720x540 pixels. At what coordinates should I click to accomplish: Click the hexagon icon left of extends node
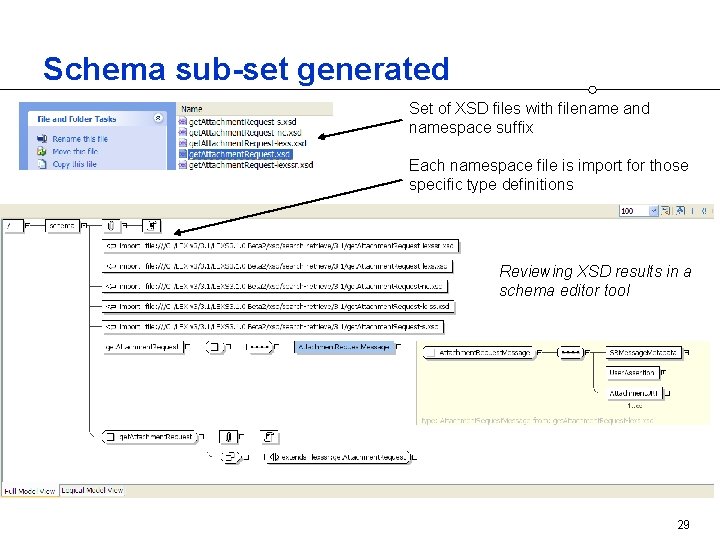(230, 457)
